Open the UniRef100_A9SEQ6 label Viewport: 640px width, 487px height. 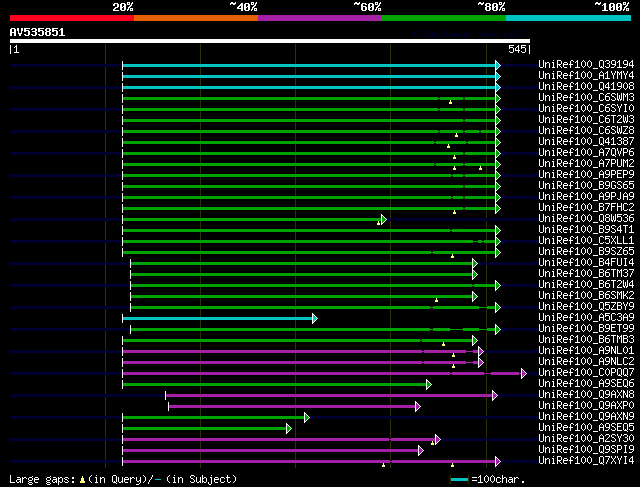point(586,384)
